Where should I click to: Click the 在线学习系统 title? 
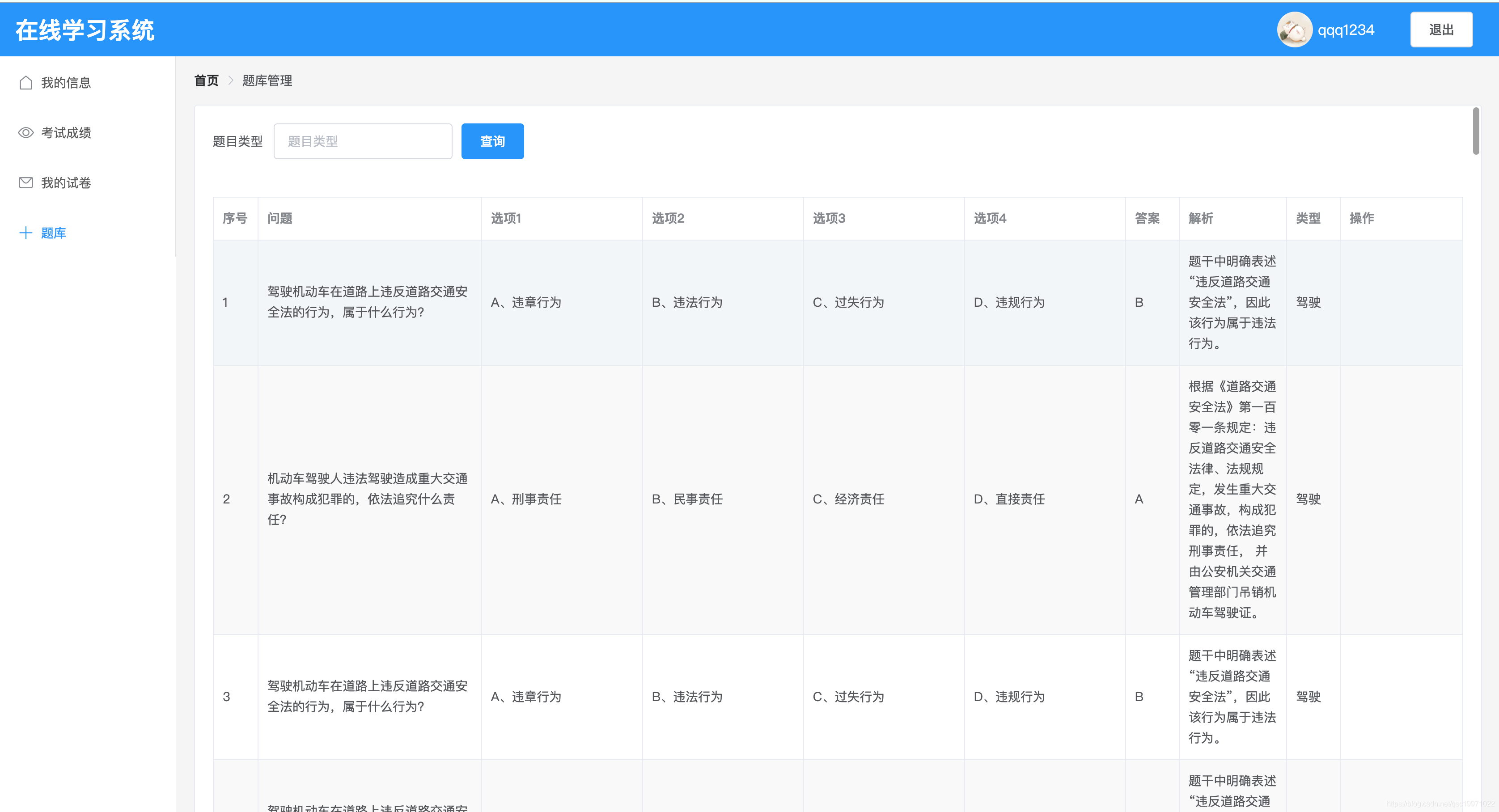coord(85,30)
